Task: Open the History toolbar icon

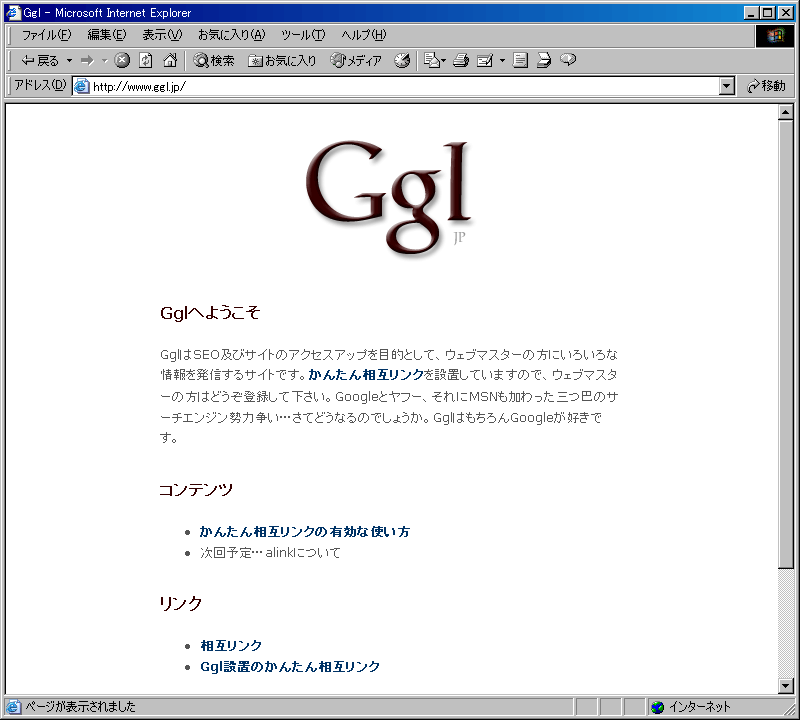Action: [x=402, y=61]
